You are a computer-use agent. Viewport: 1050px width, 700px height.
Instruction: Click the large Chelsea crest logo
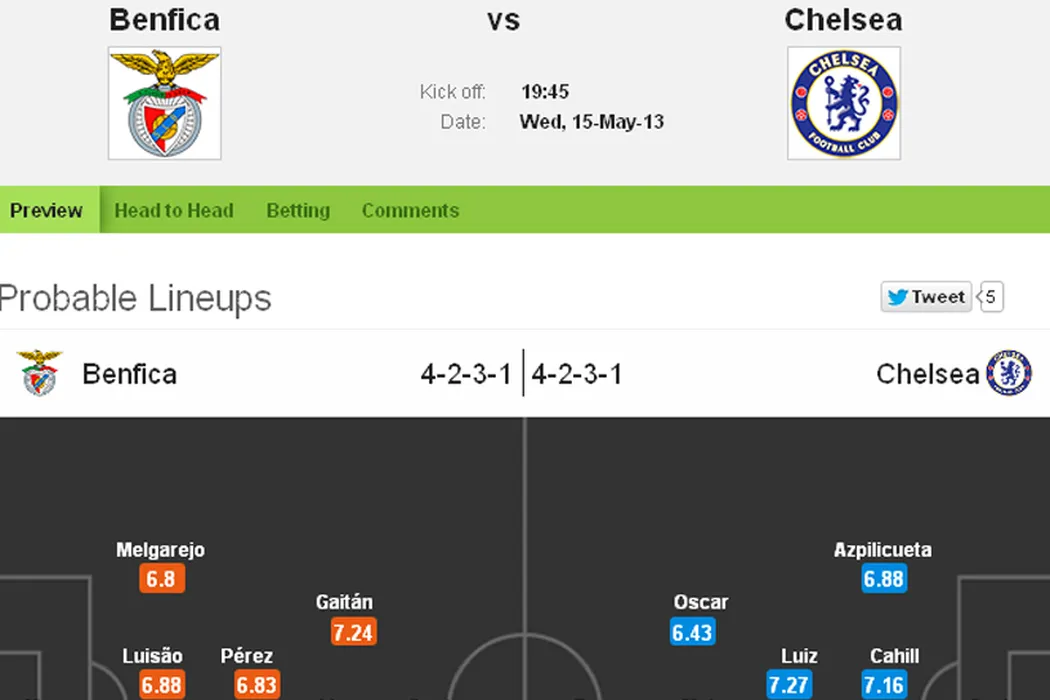click(843, 103)
